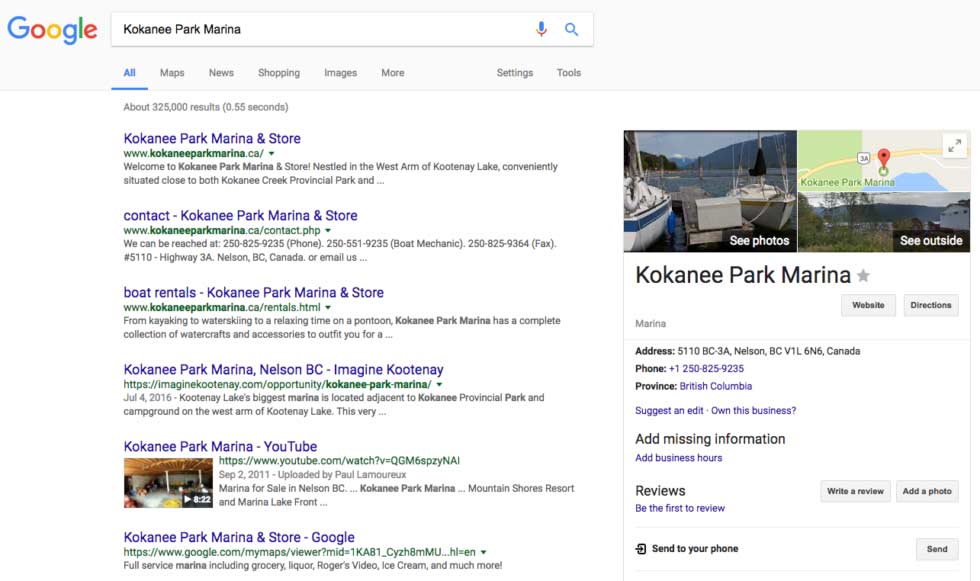Open Kokanee Park Marina, Nelson BC - Imagine Kootenay
This screenshot has width=980, height=581.
[284, 369]
